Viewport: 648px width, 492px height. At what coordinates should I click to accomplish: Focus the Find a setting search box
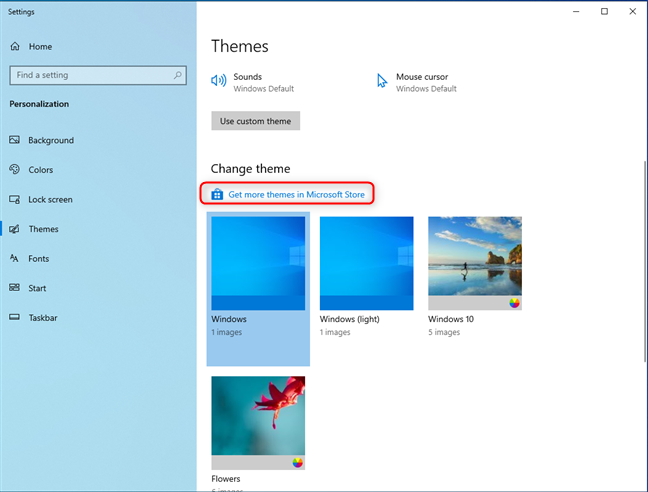click(x=98, y=75)
